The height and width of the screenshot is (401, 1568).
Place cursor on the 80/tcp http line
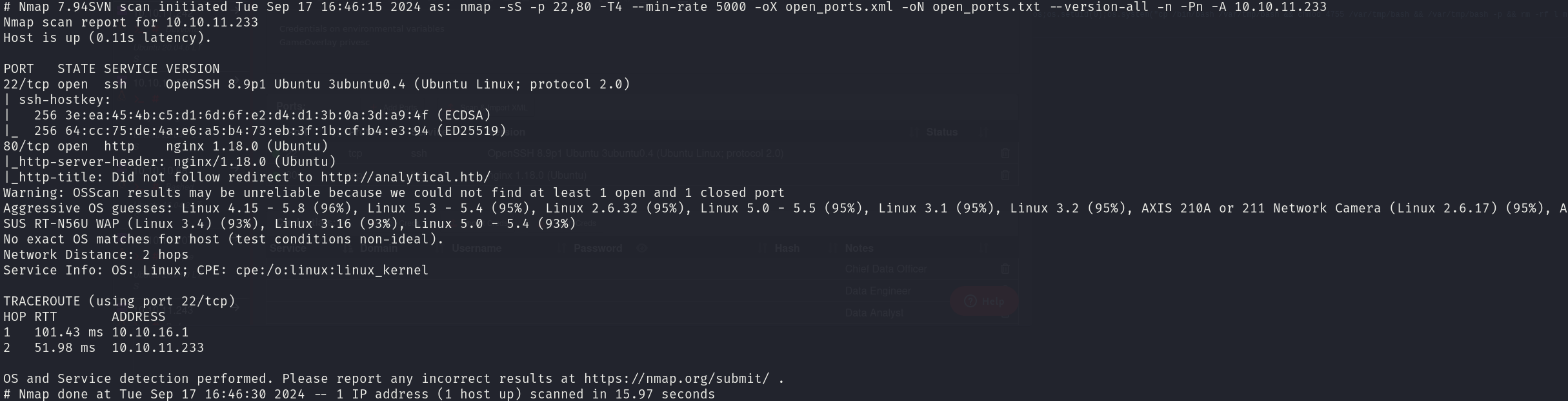click(x=166, y=146)
